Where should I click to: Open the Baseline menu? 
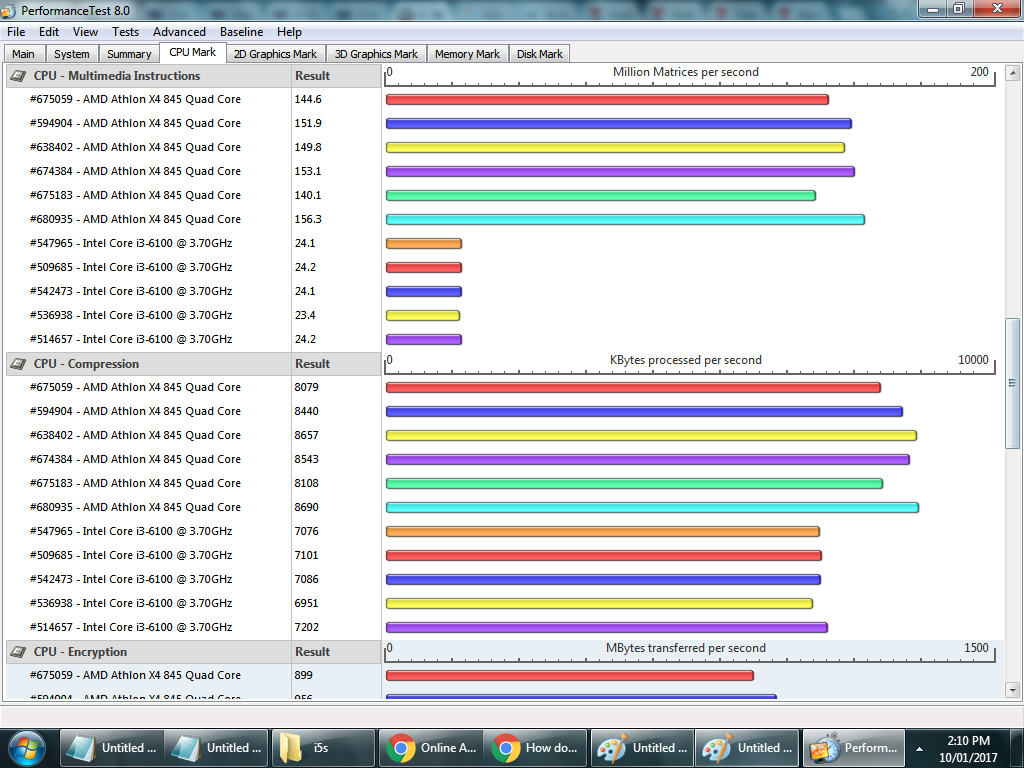(242, 32)
